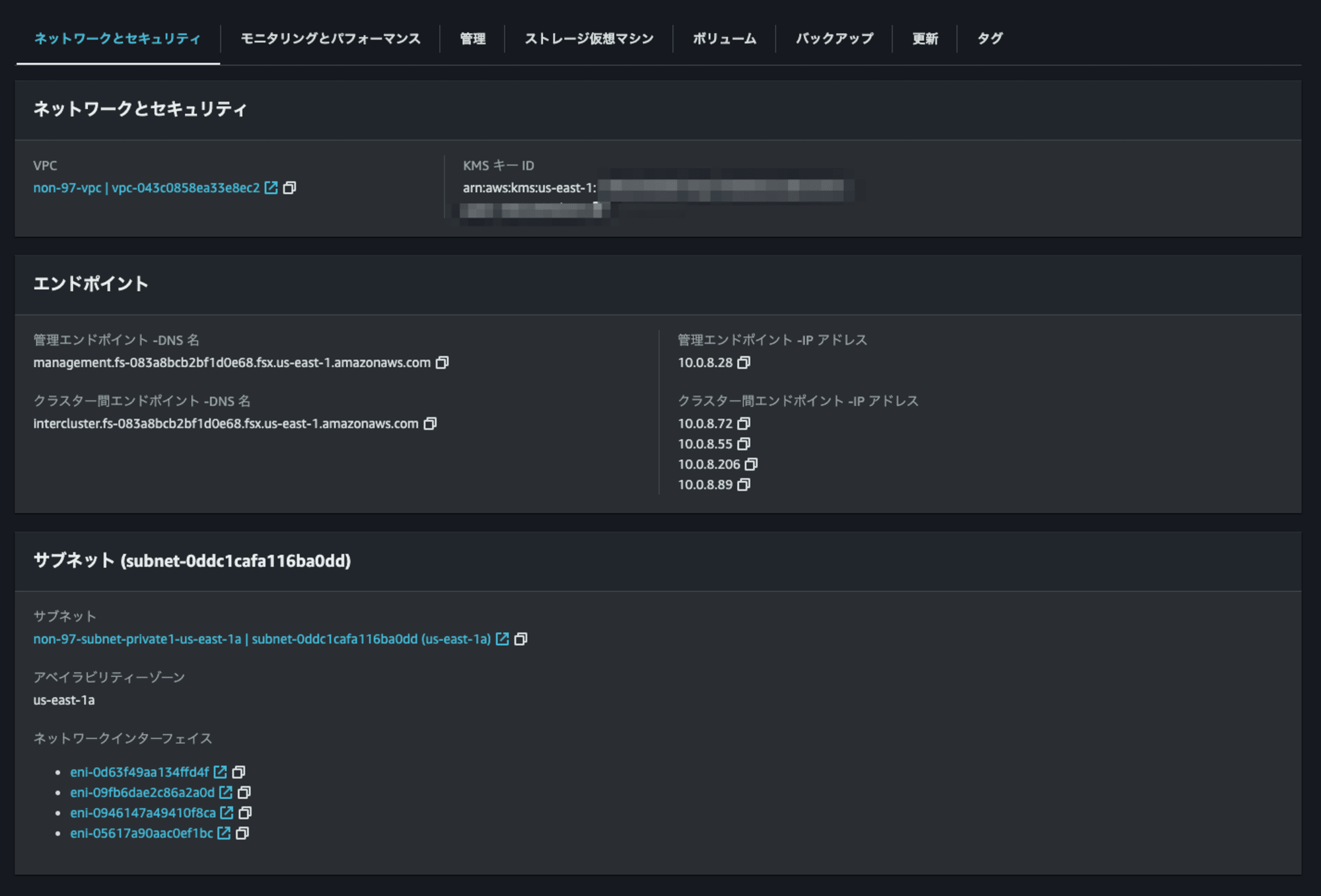Open the non-97-subnet-private1-us-east-1a subnet link
This screenshot has width=1321, height=896.
click(x=262, y=639)
